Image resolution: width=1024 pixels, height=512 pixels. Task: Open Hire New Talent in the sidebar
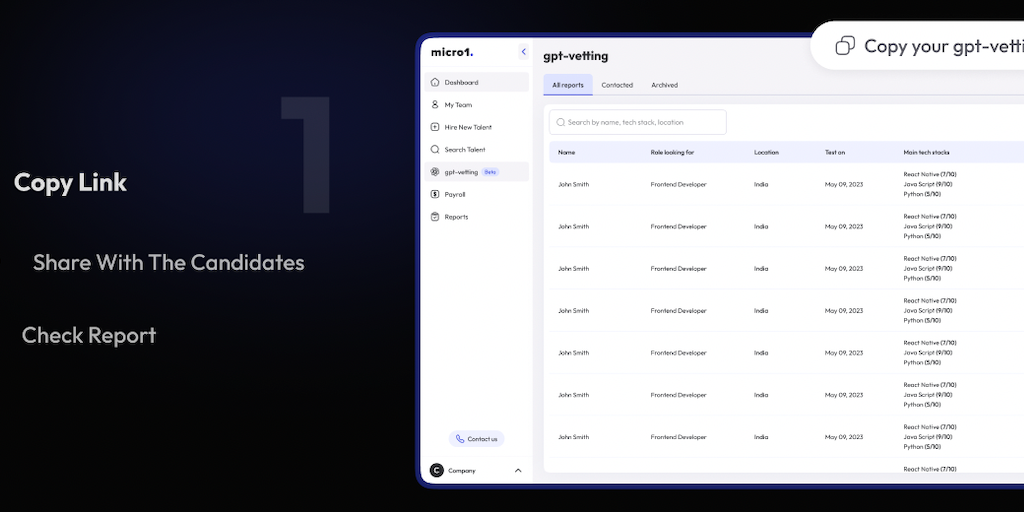[477, 127]
